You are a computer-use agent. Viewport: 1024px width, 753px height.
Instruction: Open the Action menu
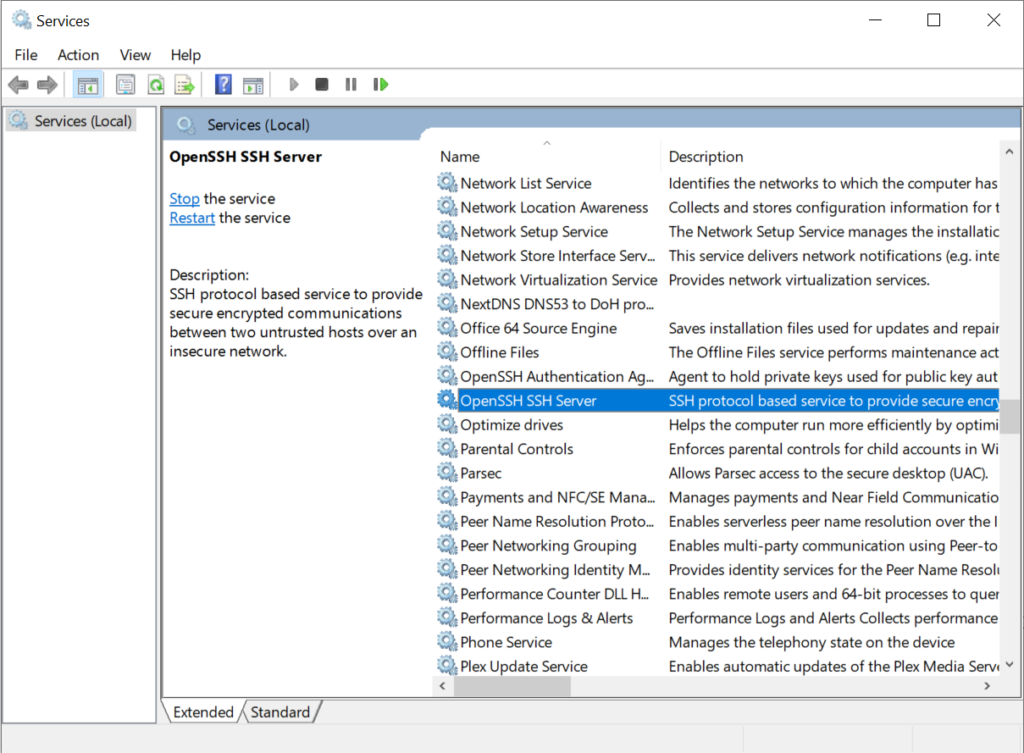[x=78, y=55]
